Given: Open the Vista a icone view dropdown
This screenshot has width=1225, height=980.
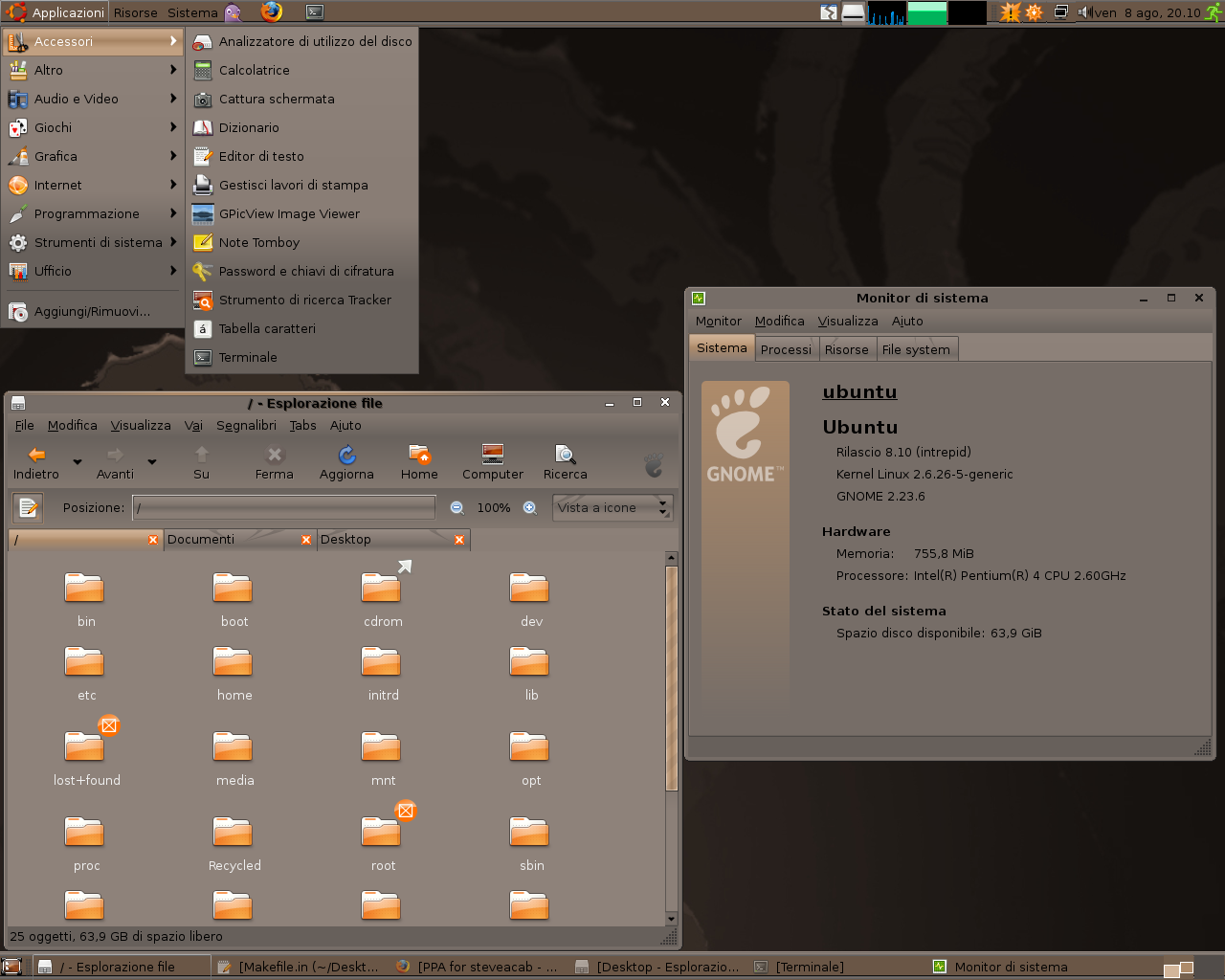Looking at the screenshot, I should [x=612, y=508].
